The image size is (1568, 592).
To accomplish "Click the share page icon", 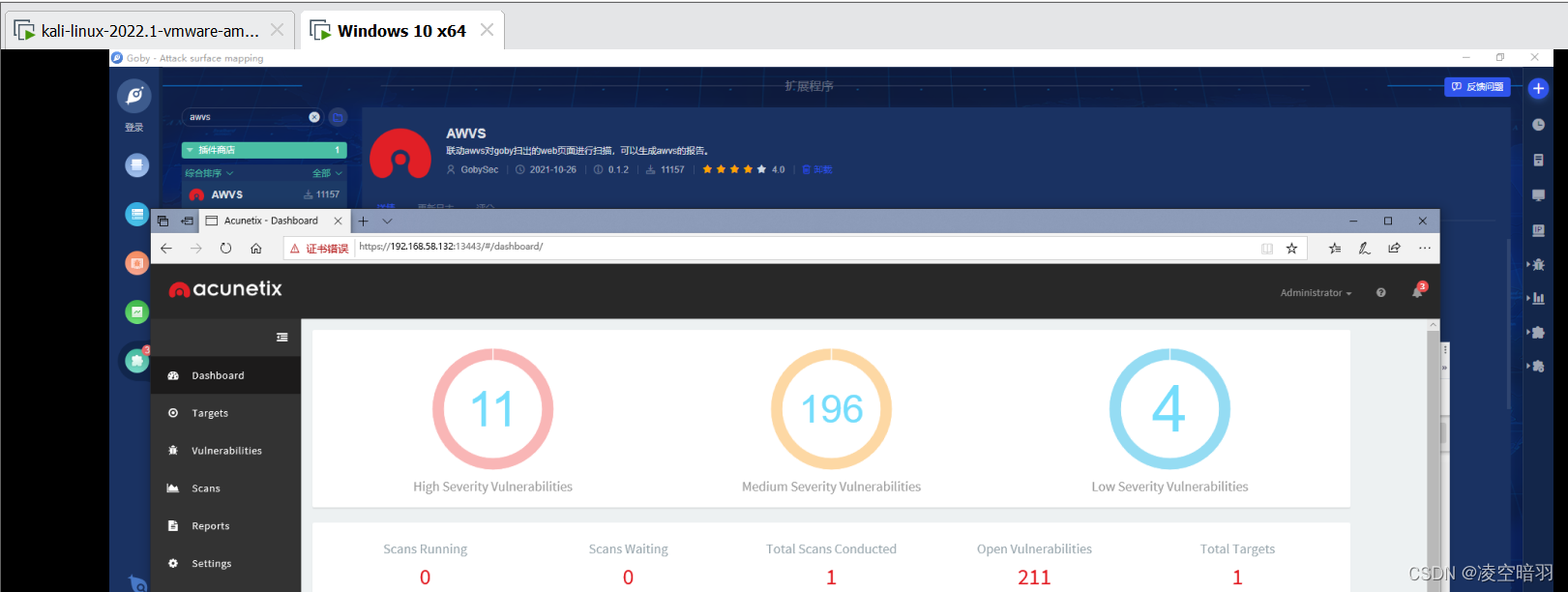I will [1394, 249].
